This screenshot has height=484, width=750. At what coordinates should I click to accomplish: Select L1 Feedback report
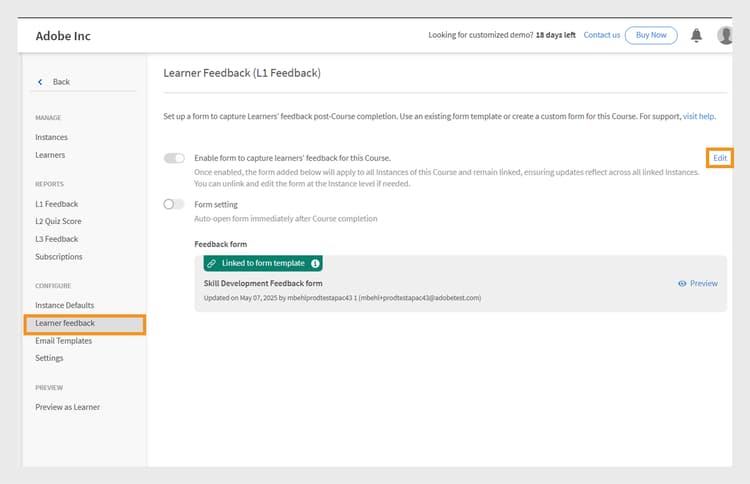(56, 203)
